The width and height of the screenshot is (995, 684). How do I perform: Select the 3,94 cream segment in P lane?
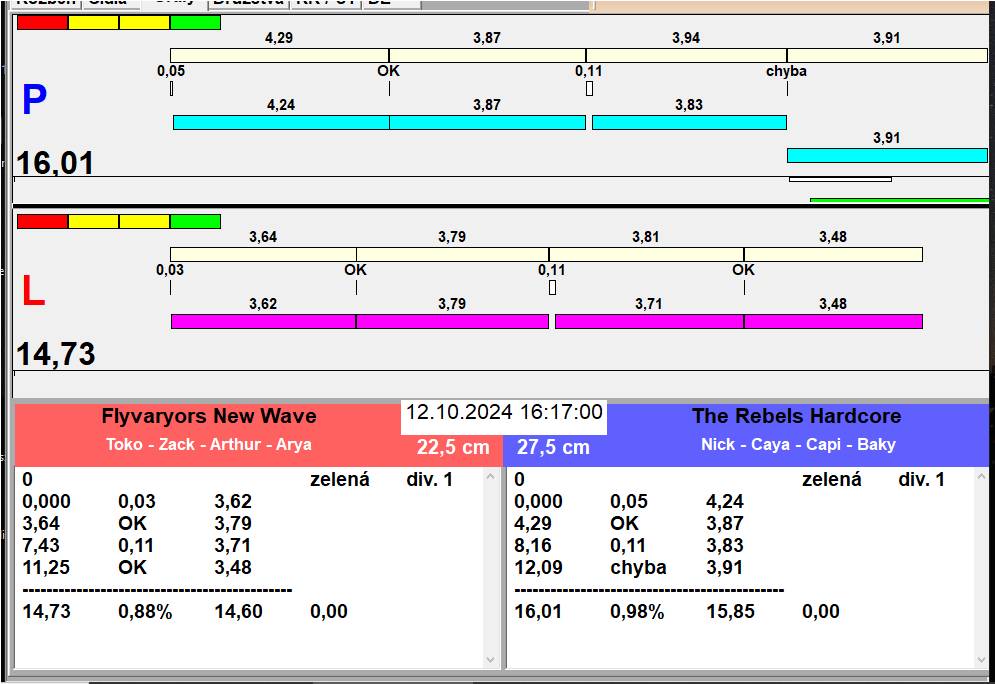point(686,55)
